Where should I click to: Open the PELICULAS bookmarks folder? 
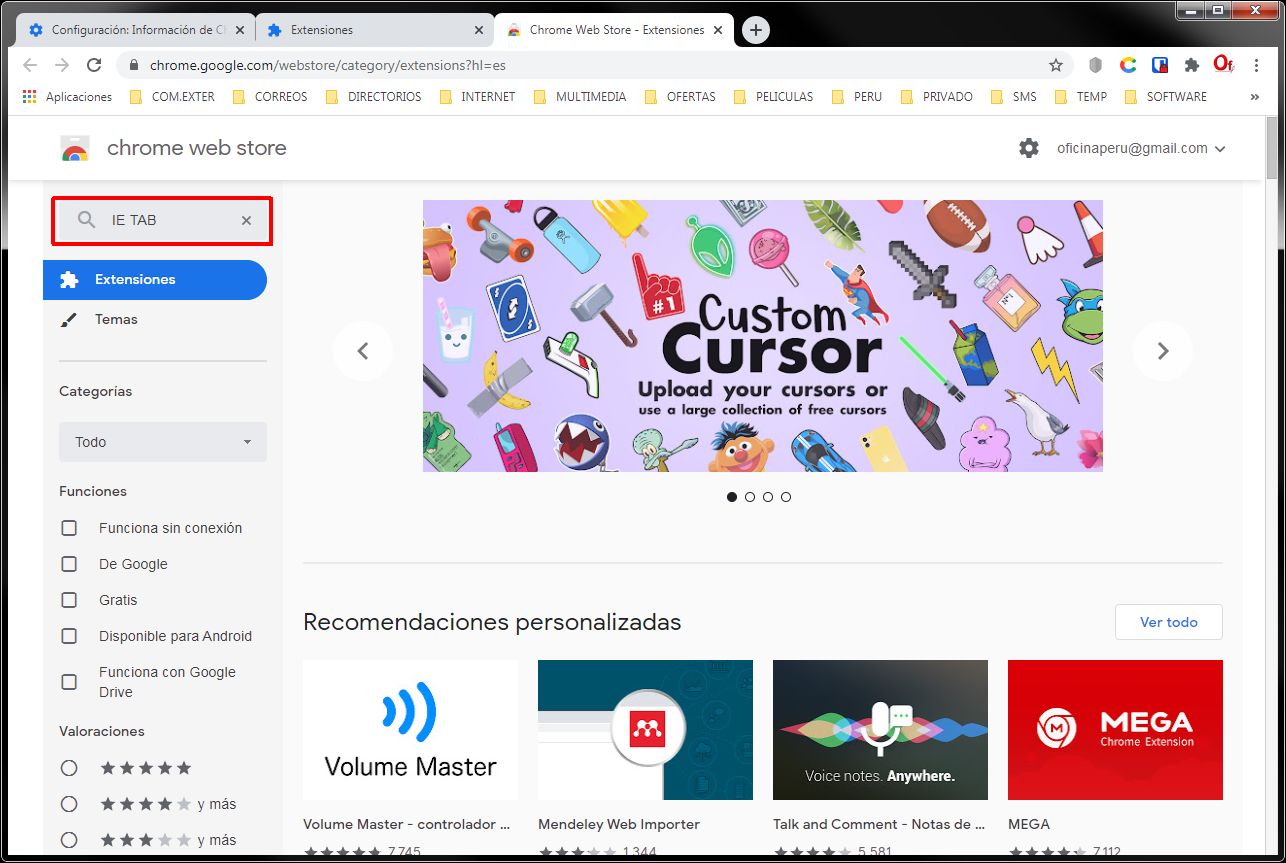pos(774,97)
